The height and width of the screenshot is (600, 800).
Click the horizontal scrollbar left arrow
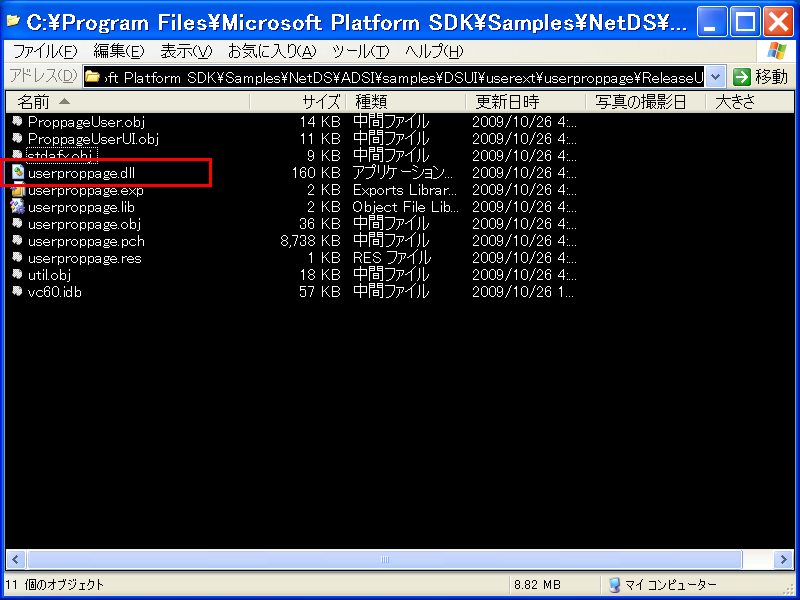(x=15, y=560)
